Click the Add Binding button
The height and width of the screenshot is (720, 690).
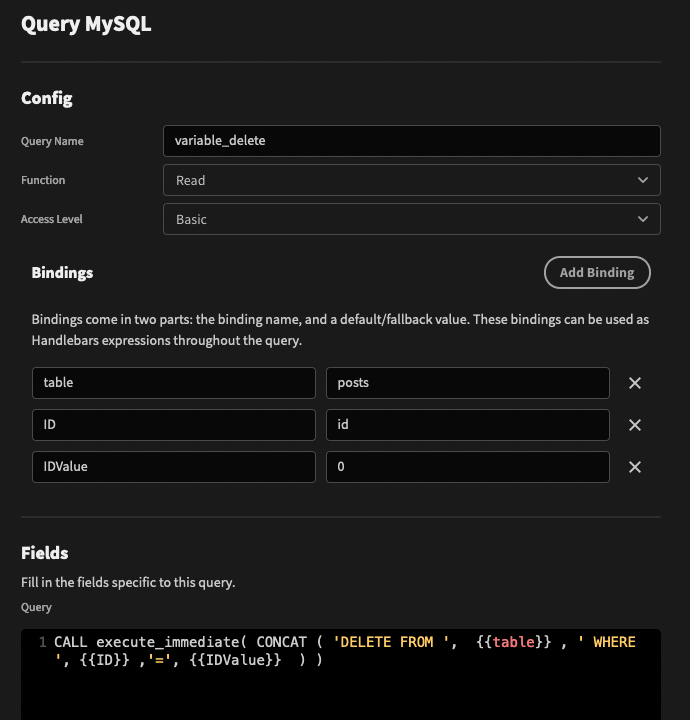pos(597,272)
